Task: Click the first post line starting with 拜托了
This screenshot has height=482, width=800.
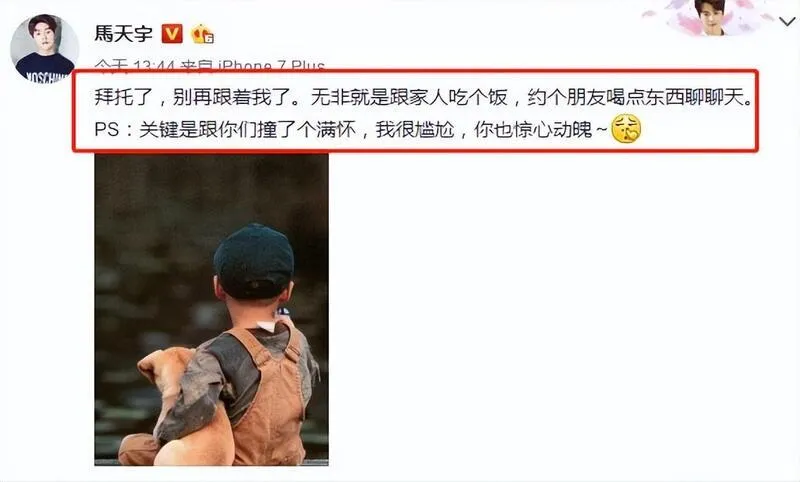Action: (x=423, y=97)
